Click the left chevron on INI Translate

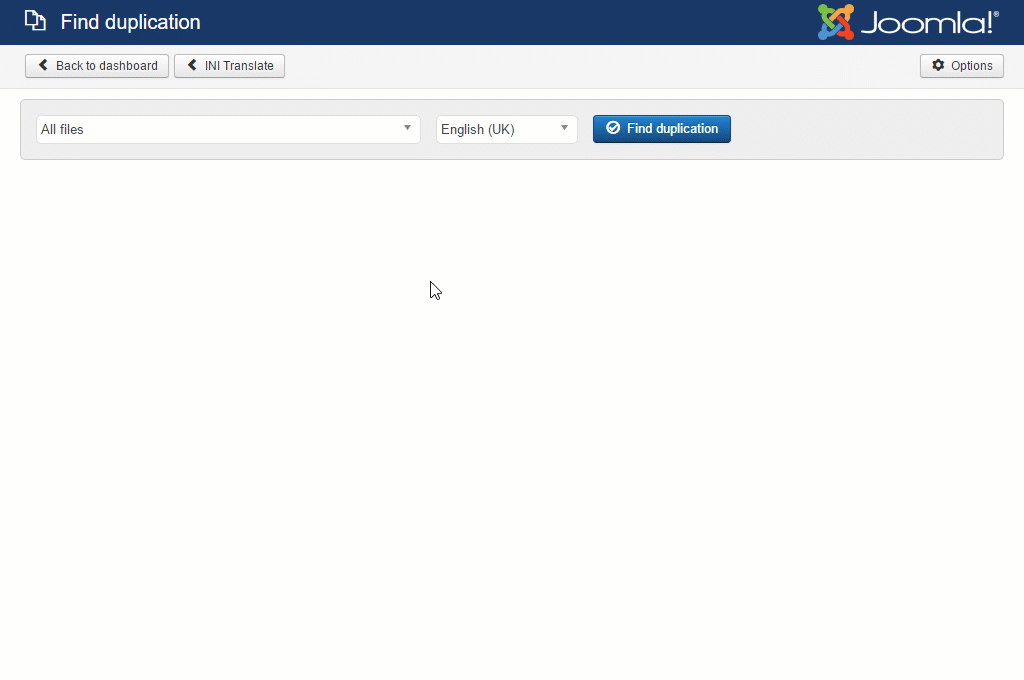coord(192,65)
